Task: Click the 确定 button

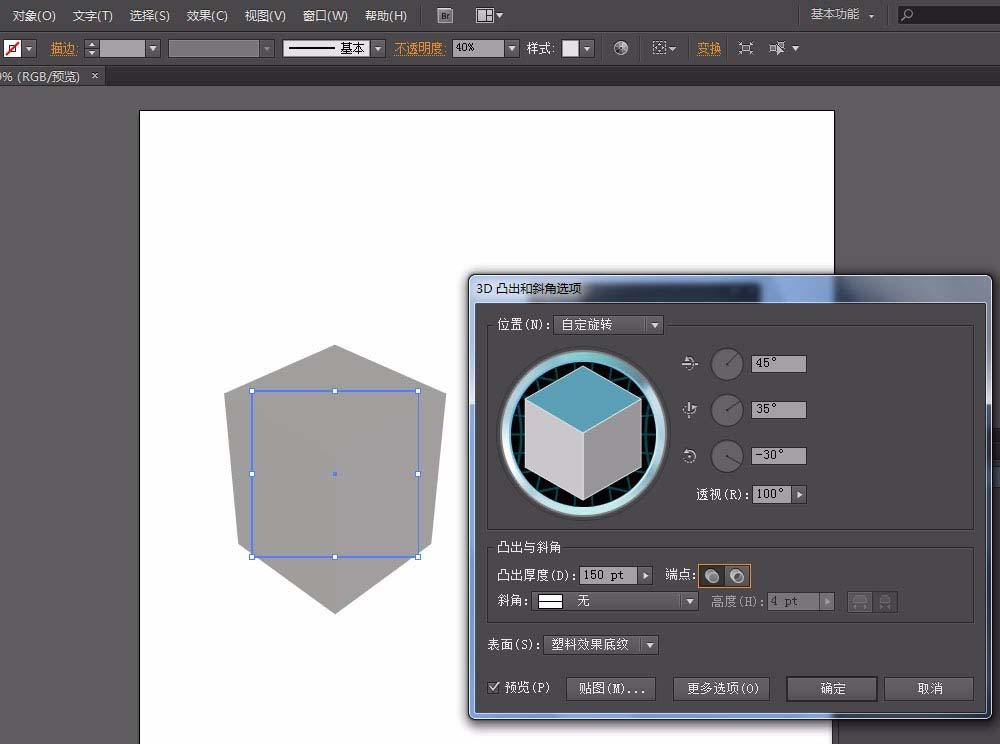Action: click(x=832, y=688)
